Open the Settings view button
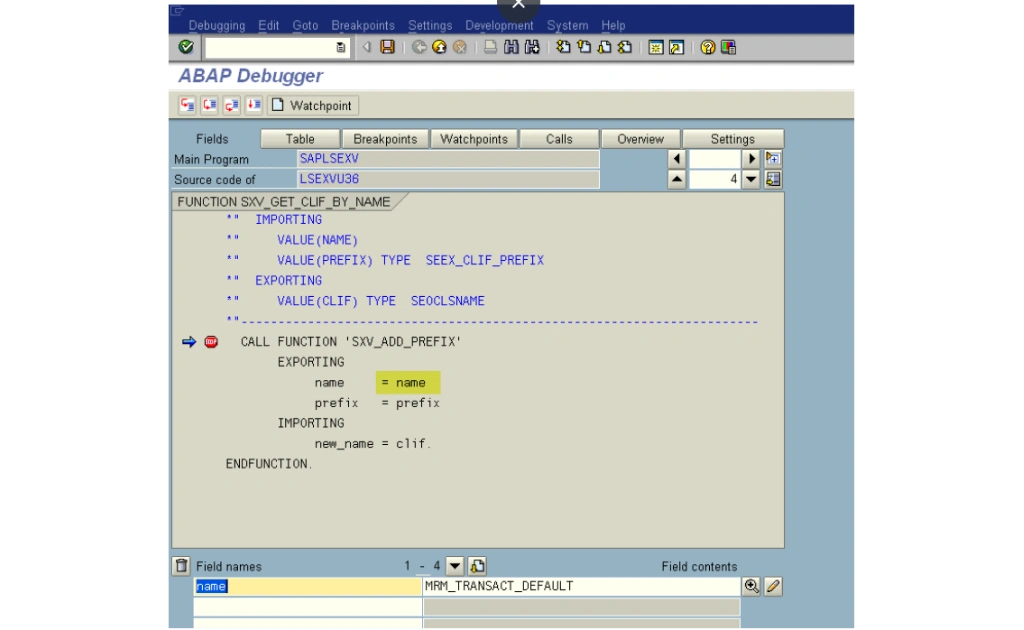Image resolution: width=1024 pixels, height=630 pixels. tap(733, 139)
